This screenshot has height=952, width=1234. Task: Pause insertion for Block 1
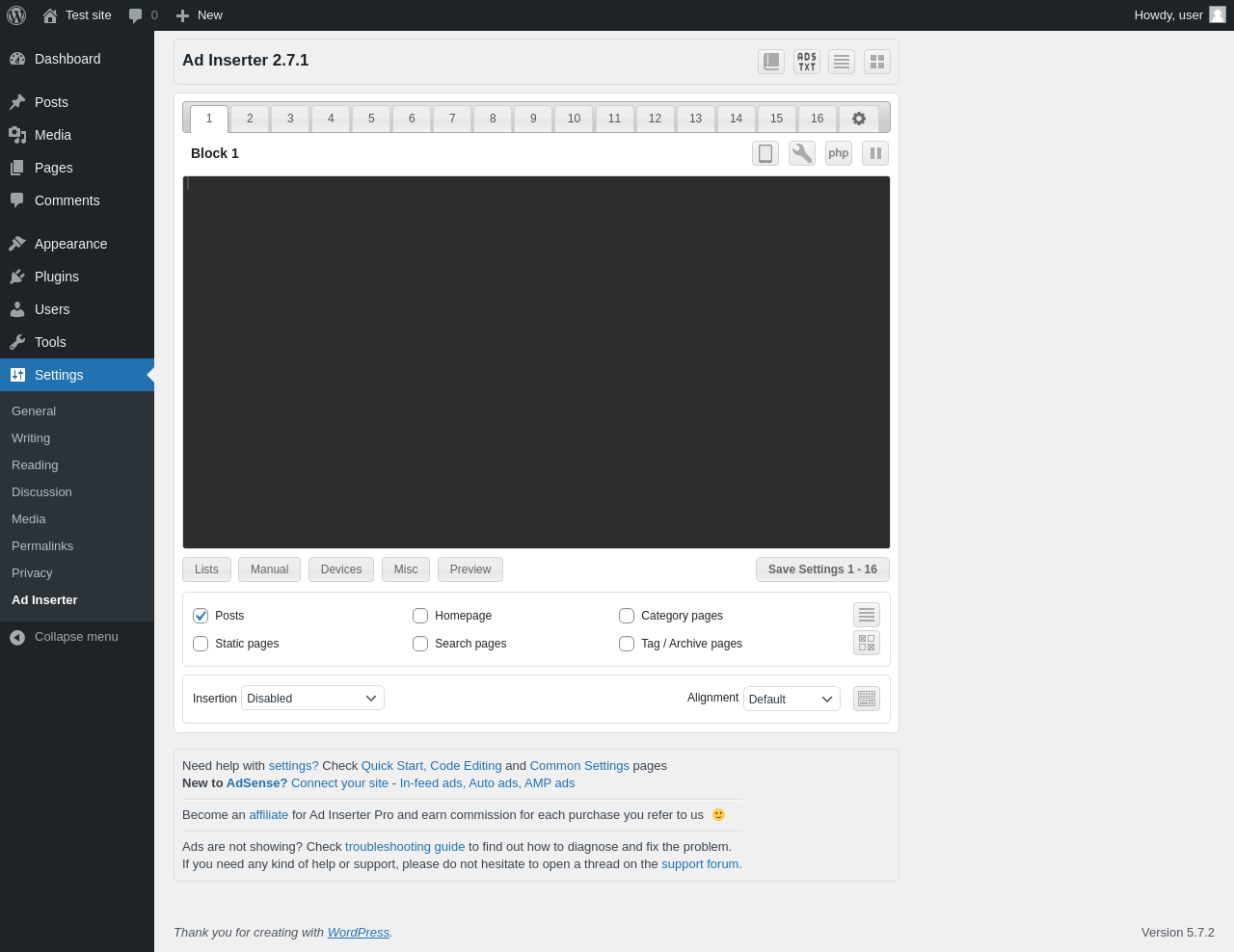(x=875, y=153)
